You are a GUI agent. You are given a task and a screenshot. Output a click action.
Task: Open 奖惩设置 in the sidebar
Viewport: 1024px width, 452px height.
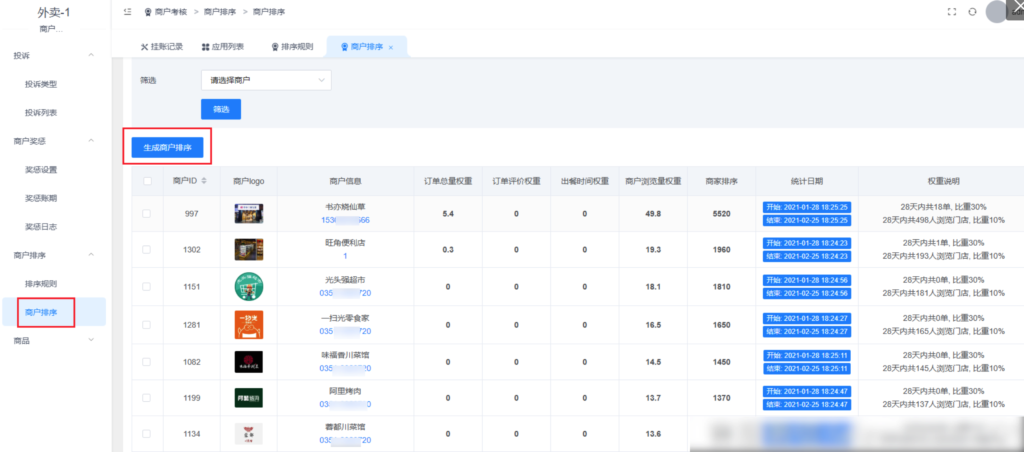tap(41, 170)
